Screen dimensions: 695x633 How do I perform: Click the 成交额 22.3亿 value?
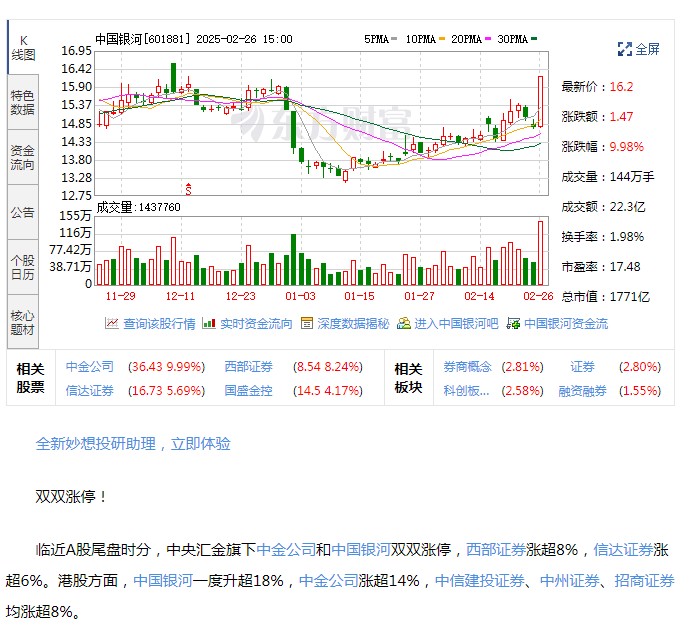[627, 207]
